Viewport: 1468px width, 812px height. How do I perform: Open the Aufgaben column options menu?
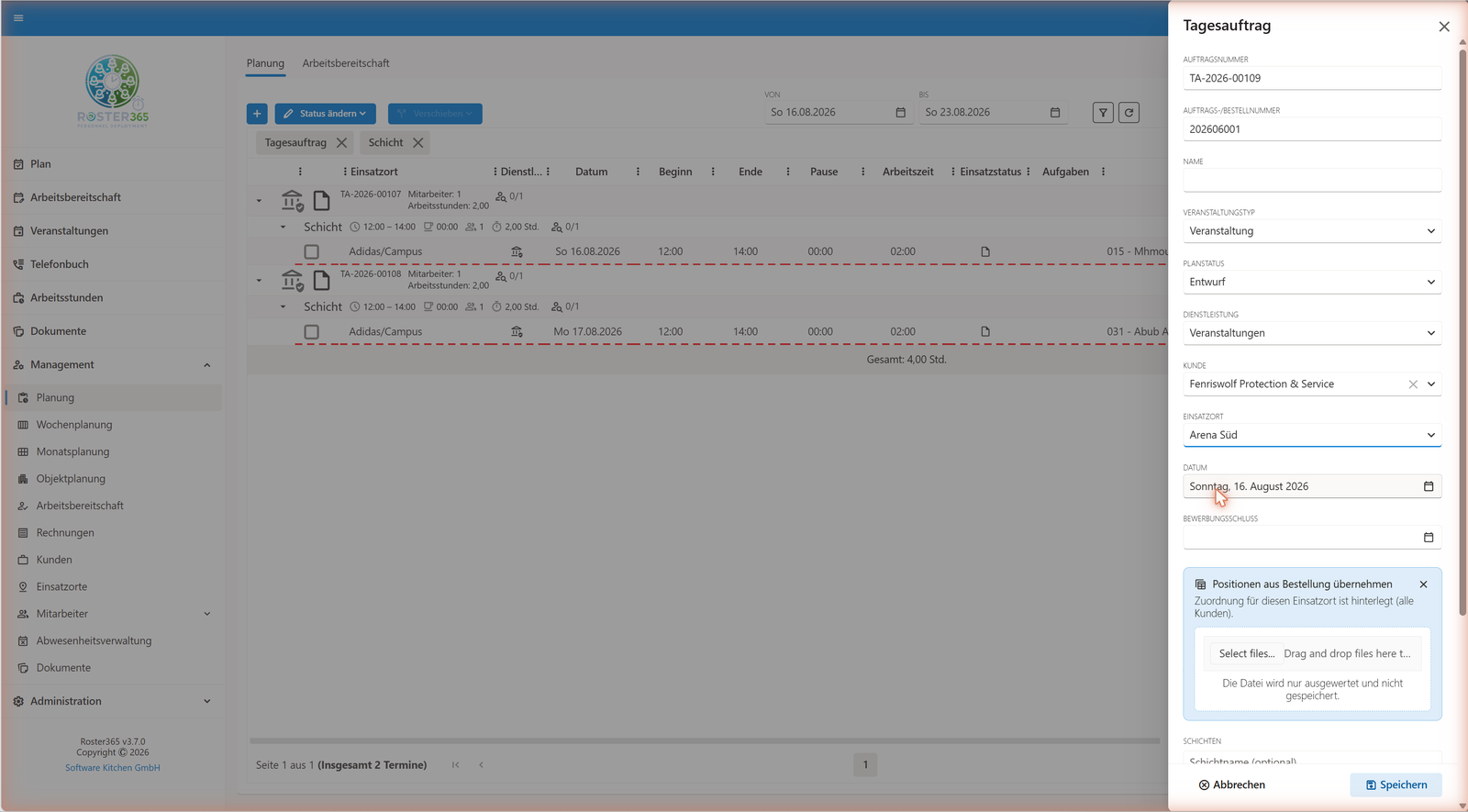click(x=1103, y=172)
